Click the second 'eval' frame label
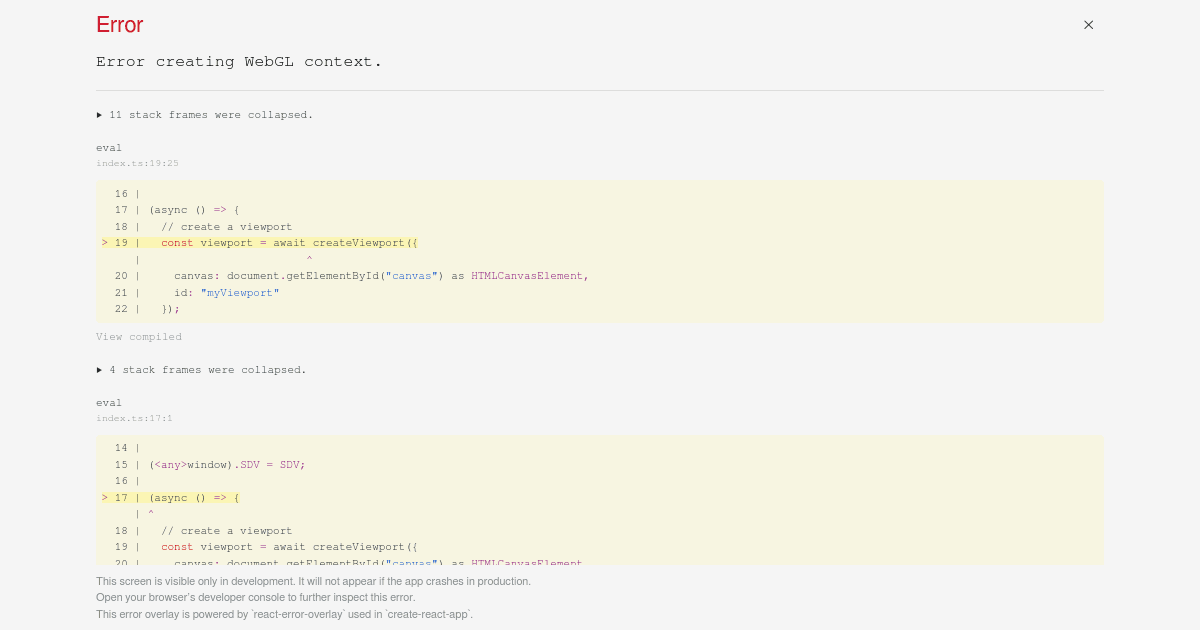 tap(108, 402)
